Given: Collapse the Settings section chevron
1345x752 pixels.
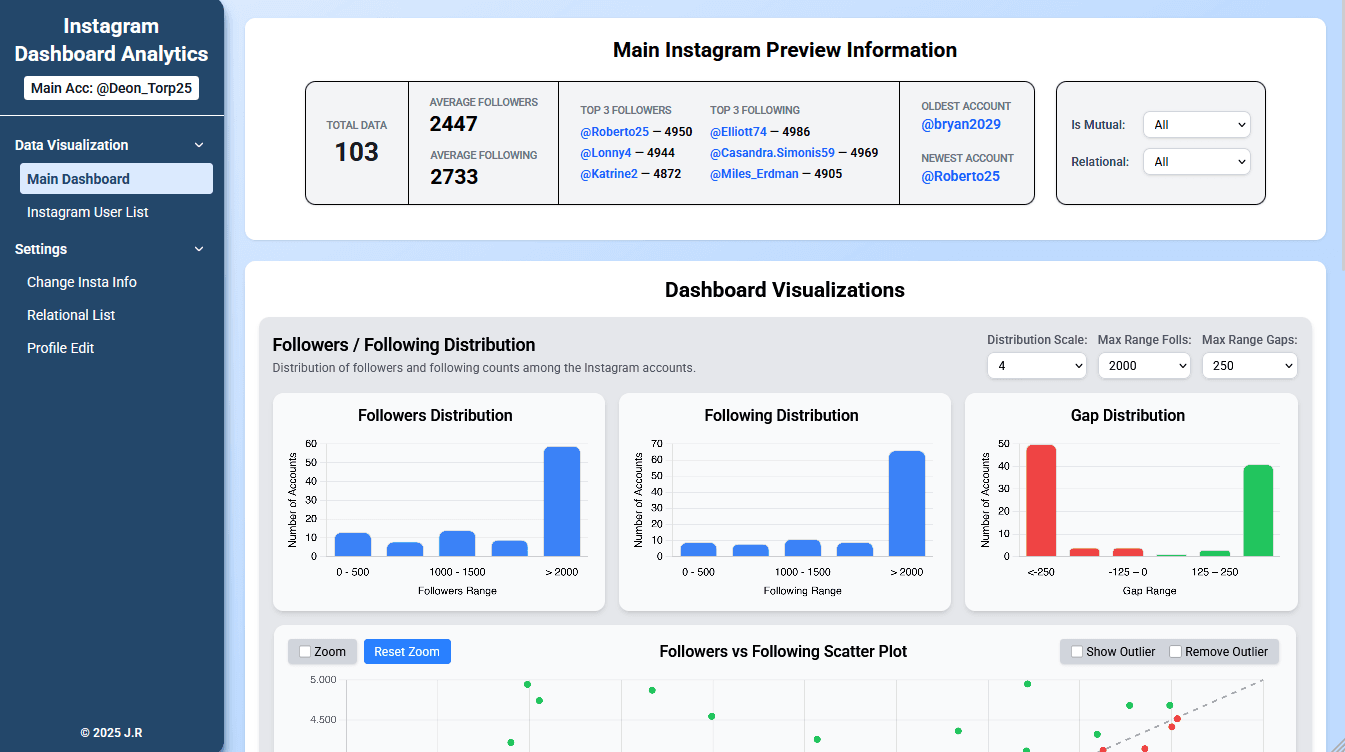Looking at the screenshot, I should pos(198,249).
